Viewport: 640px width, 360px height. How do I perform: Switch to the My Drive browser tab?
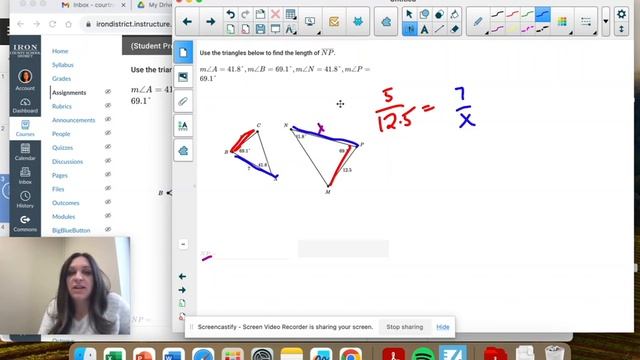(154, 5)
